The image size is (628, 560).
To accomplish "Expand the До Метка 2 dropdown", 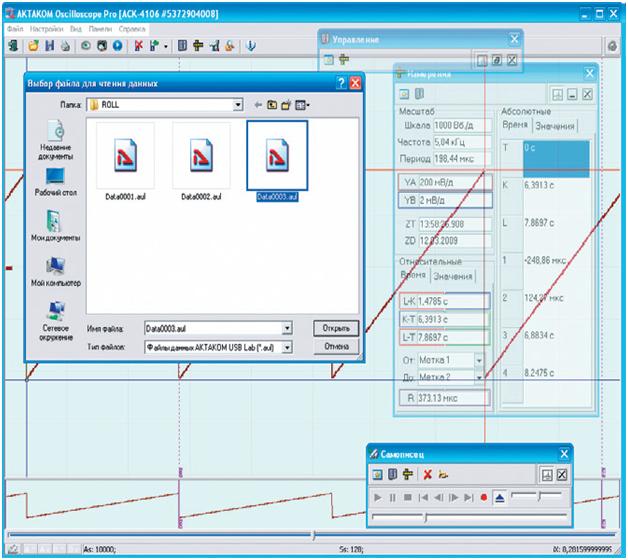I will coord(479,377).
